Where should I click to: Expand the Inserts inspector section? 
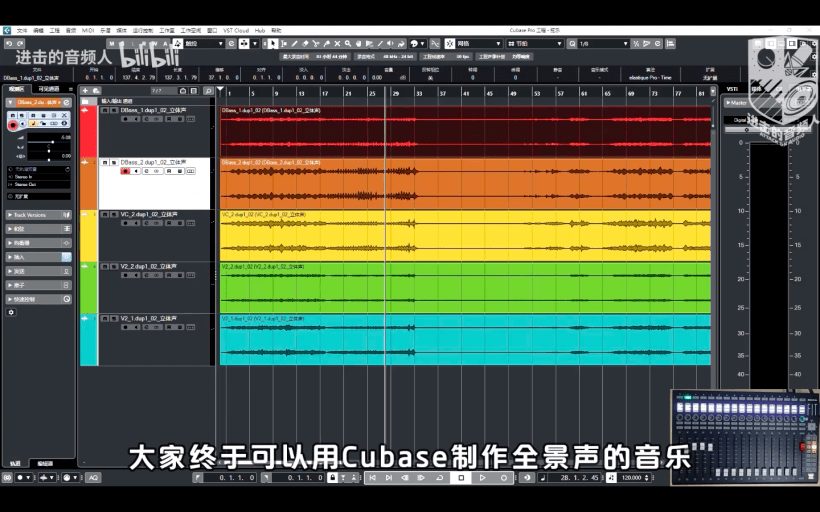click(39, 257)
